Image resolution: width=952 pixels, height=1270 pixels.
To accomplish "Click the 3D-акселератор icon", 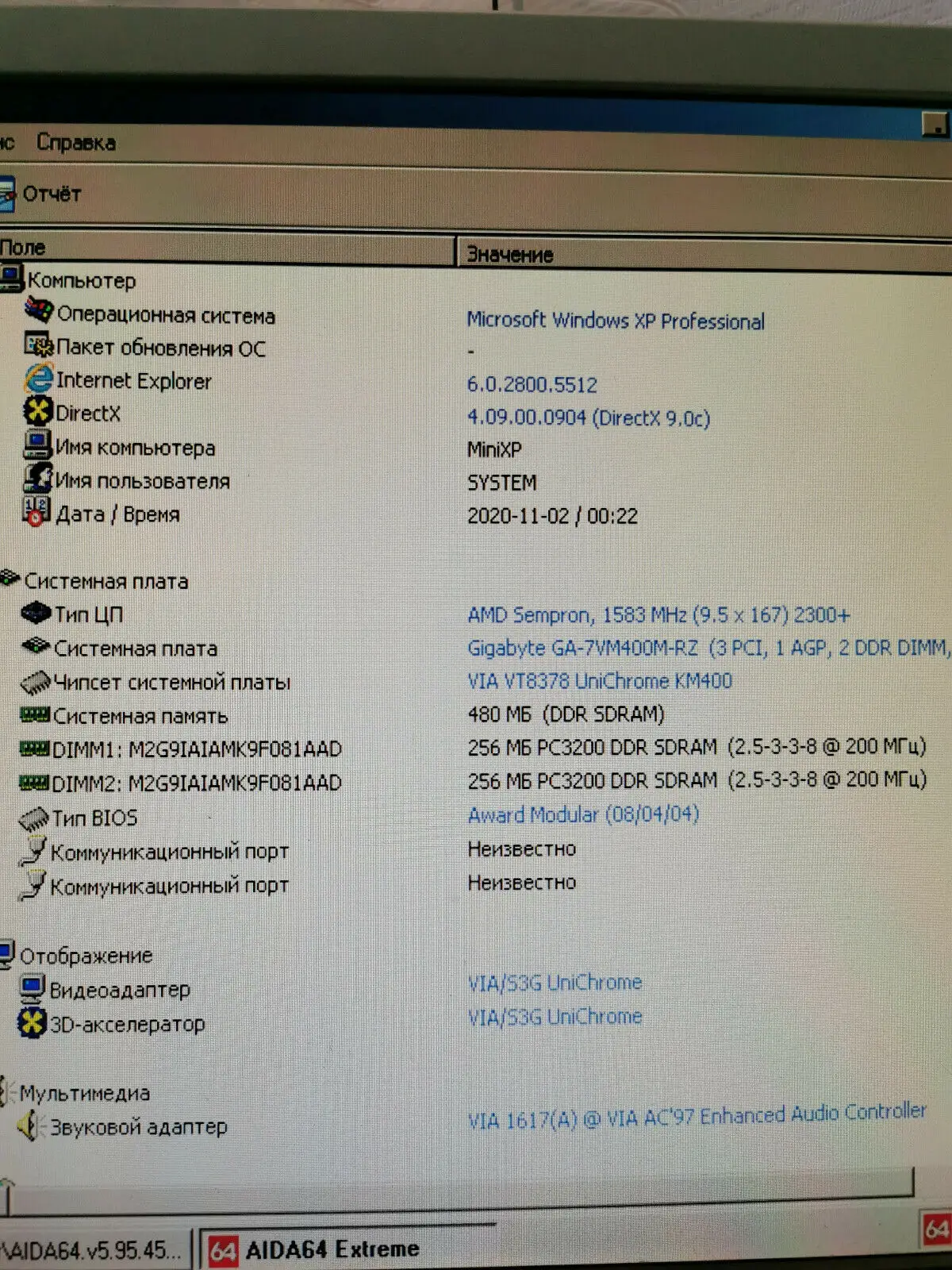I will pos(32,1022).
